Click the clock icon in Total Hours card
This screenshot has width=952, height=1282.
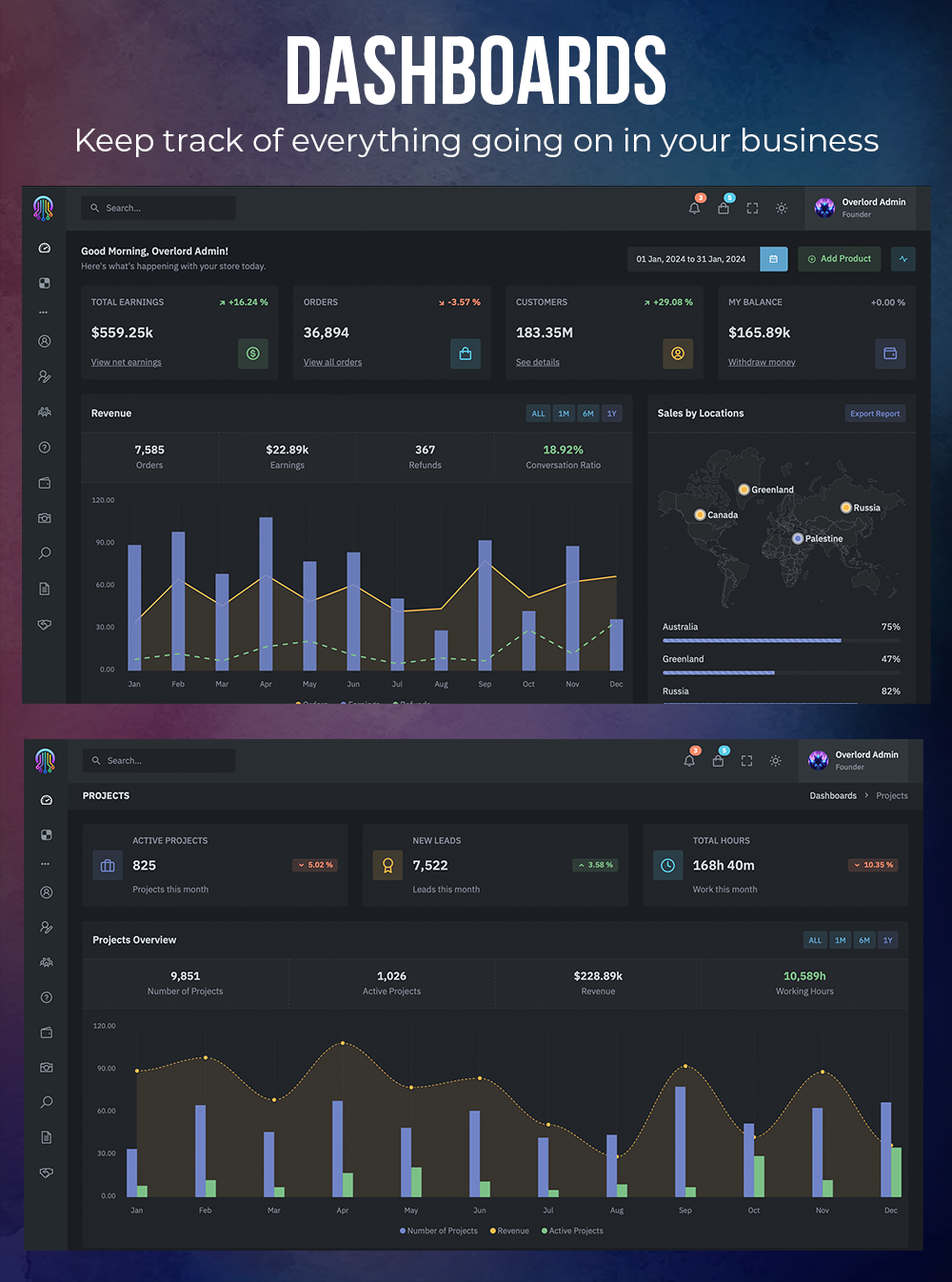667,865
